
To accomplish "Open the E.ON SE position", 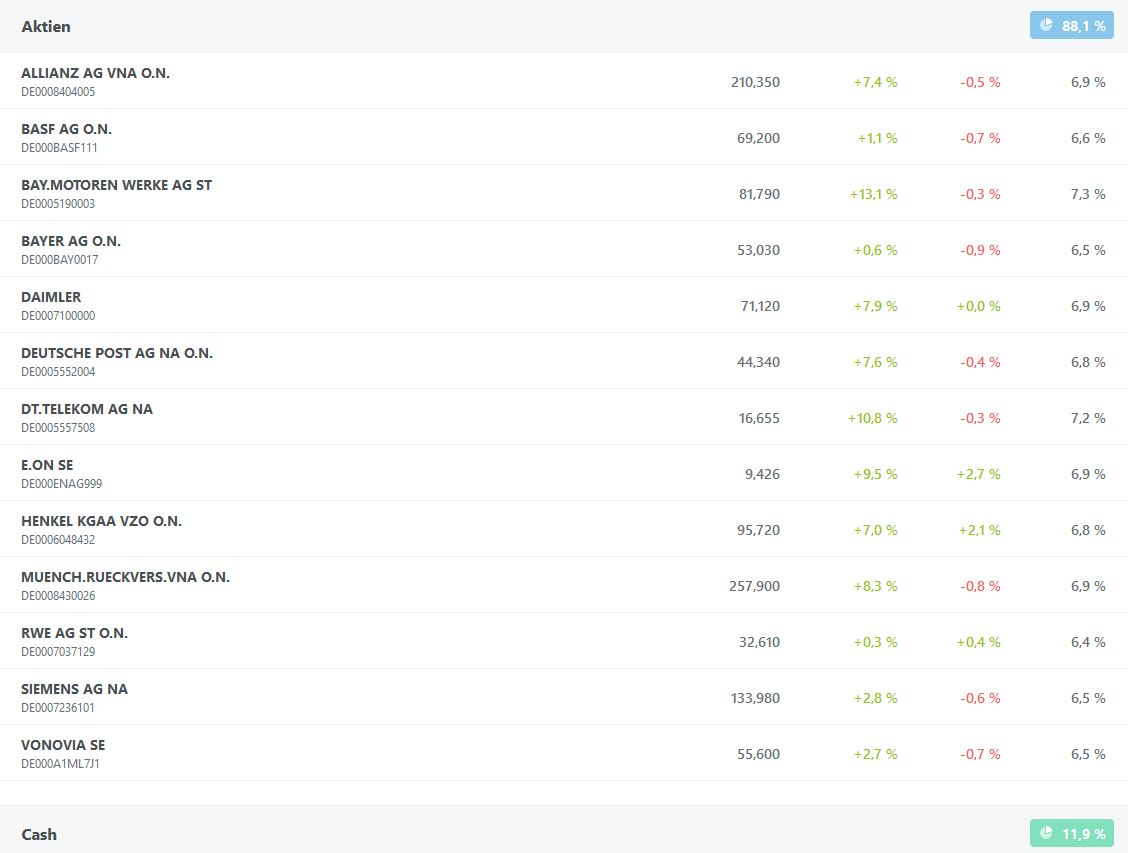I will [47, 465].
